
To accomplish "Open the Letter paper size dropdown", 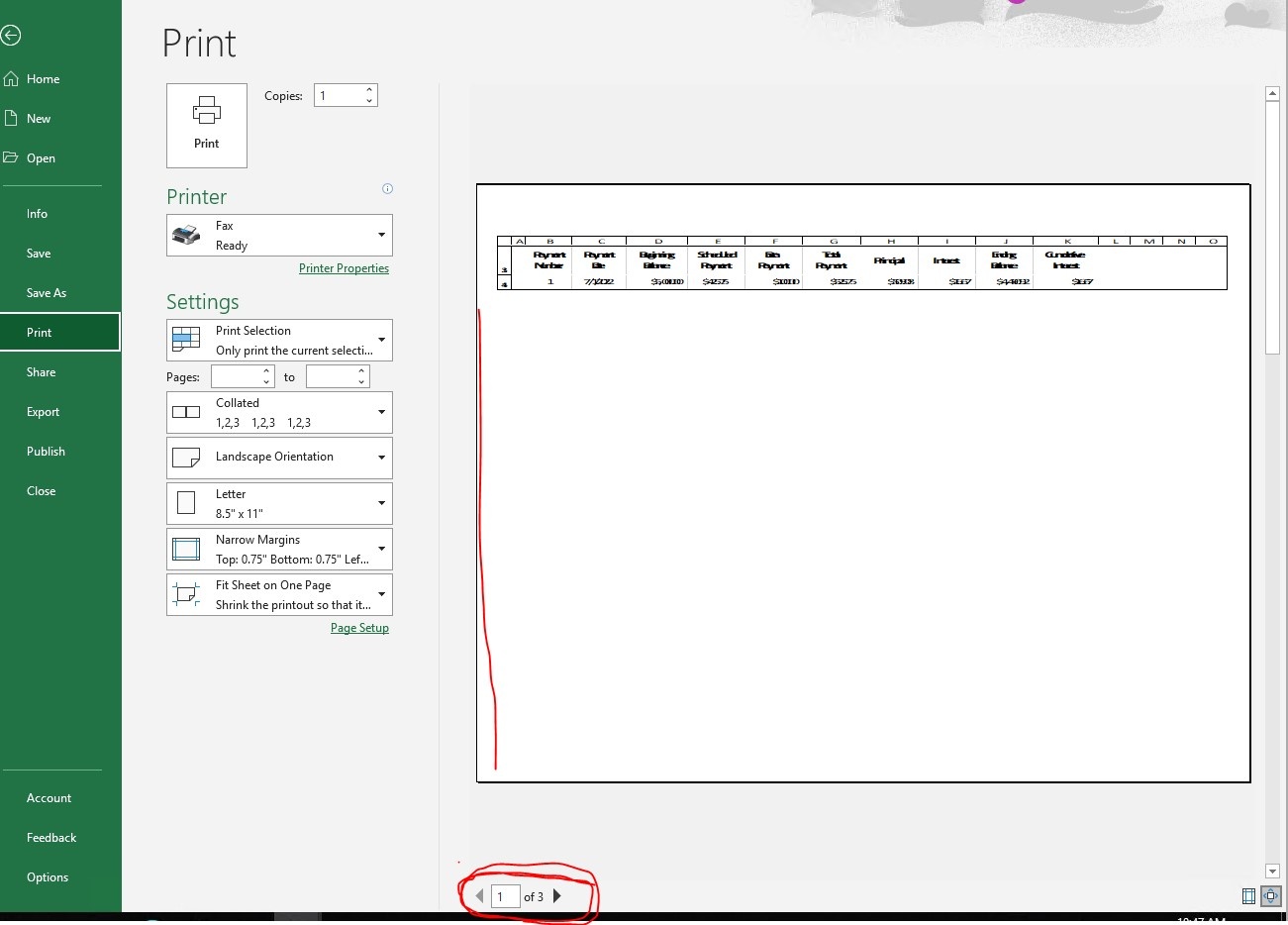I will [x=279, y=503].
